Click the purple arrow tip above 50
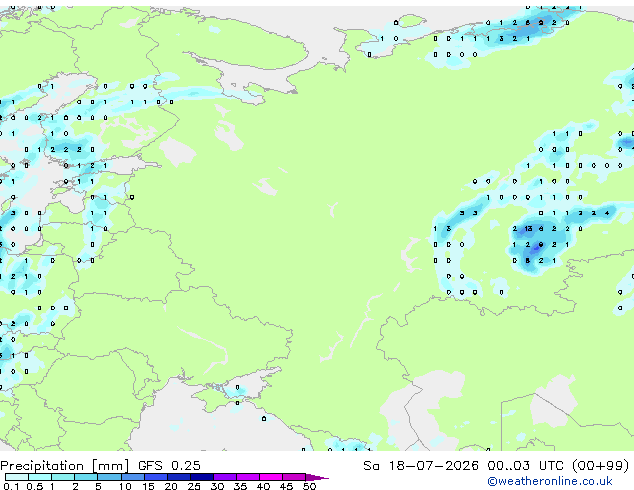Screen dimensions: 634x490 click(317, 477)
